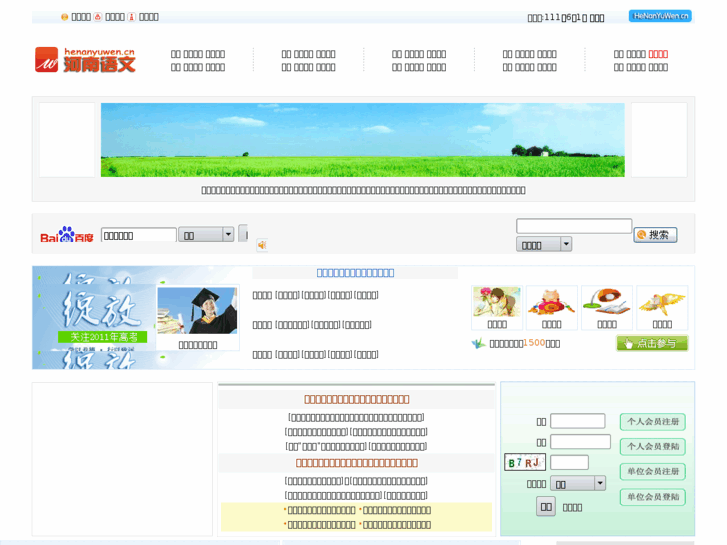Focus the Baidu search input field
Viewport: 727px width, 545px height.
click(x=139, y=236)
